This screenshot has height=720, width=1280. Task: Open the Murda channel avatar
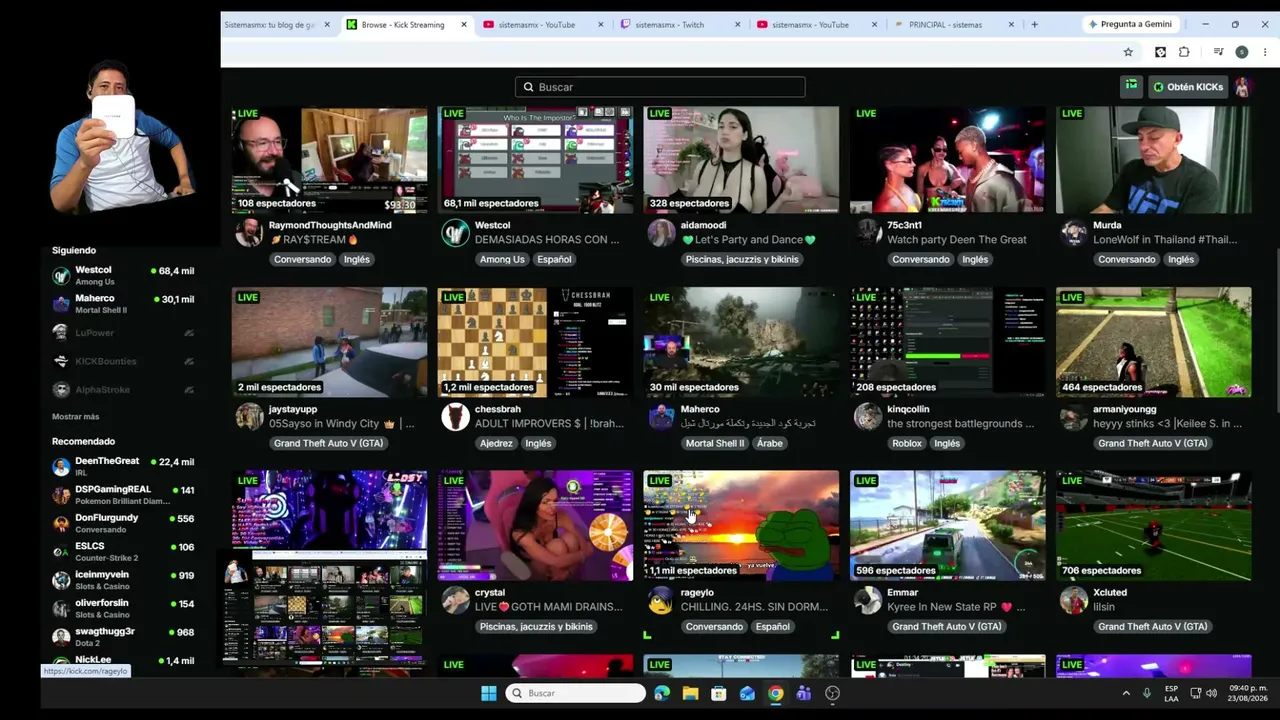(x=1073, y=233)
